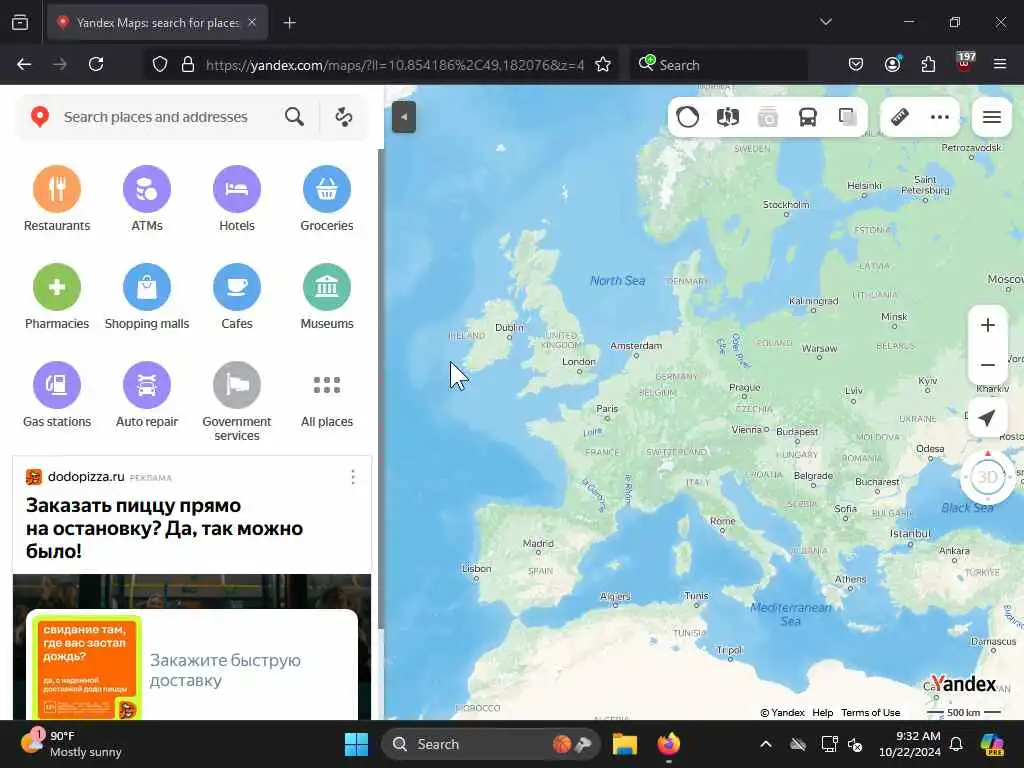Screen dimensions: 1024x768
Task: Open the orange dodopizza ad thumbnail
Action: coord(87,667)
